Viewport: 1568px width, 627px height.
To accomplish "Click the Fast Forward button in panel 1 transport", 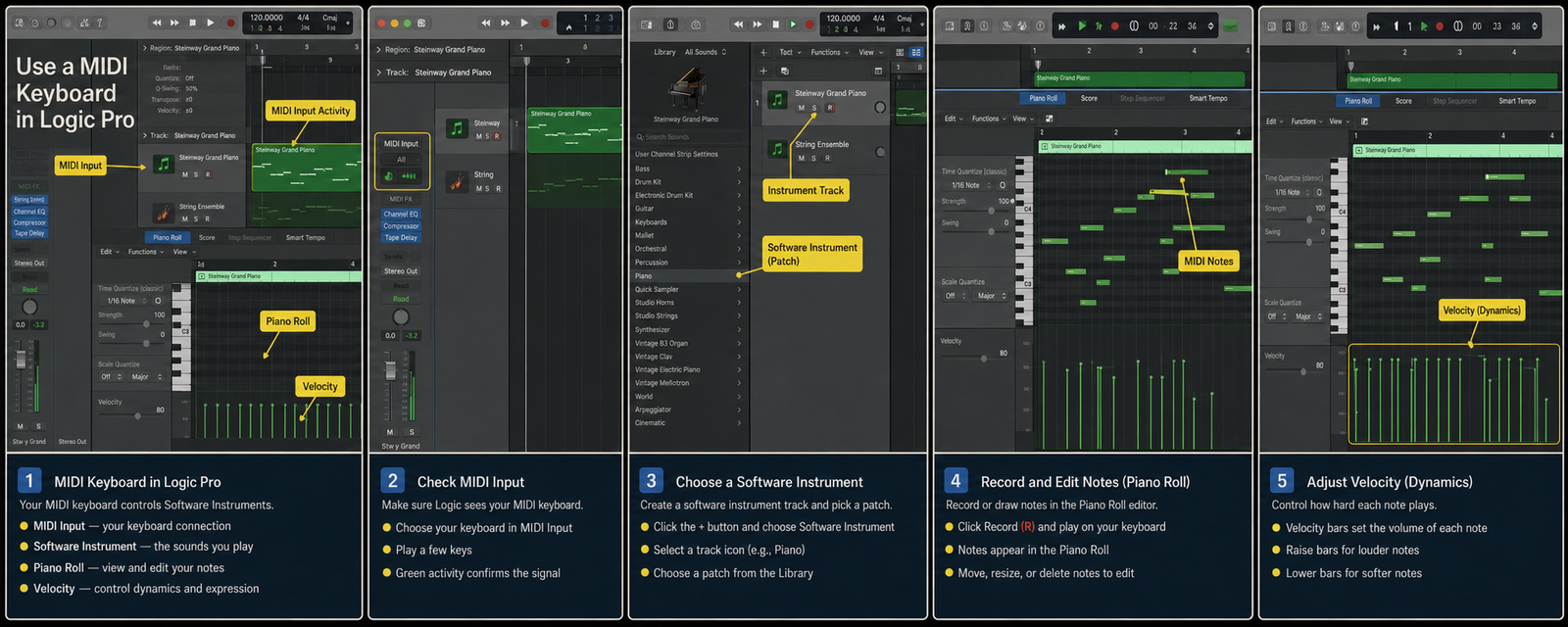I will [x=174, y=23].
